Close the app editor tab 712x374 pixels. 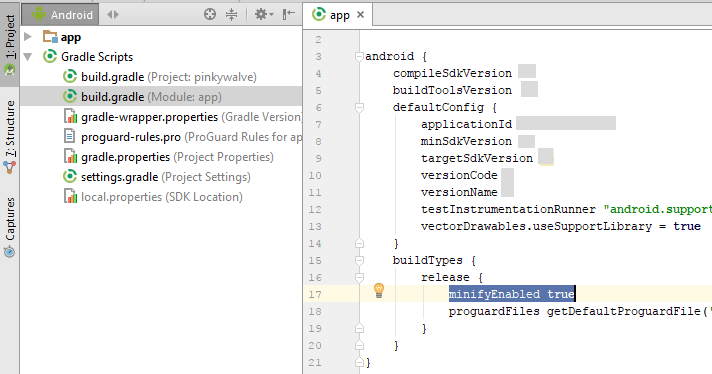coord(361,15)
